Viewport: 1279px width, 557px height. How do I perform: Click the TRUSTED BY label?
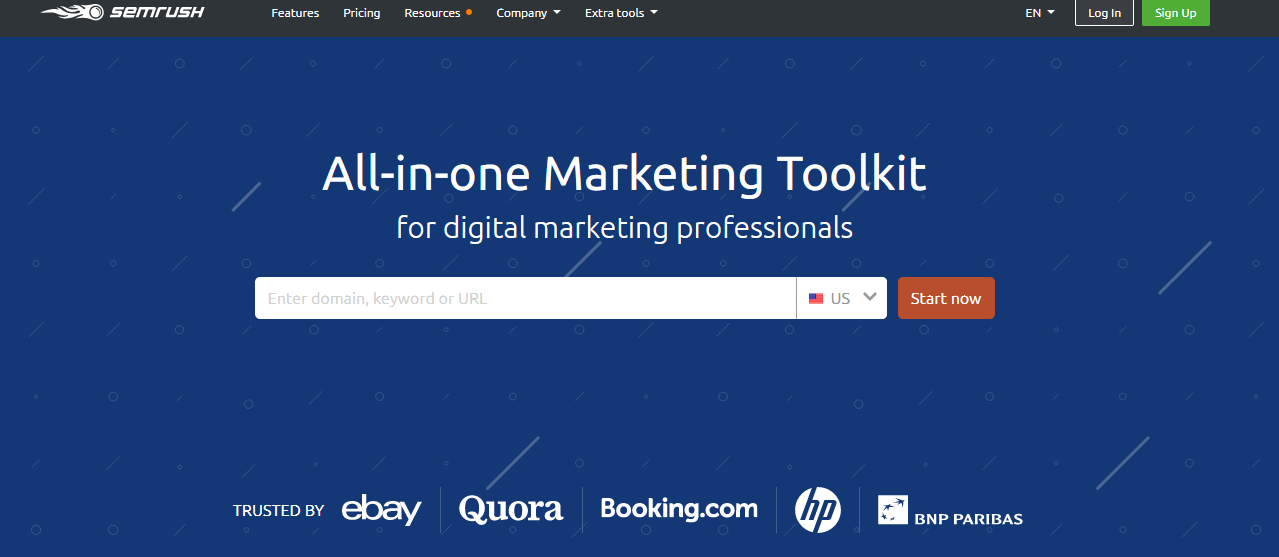(278, 510)
